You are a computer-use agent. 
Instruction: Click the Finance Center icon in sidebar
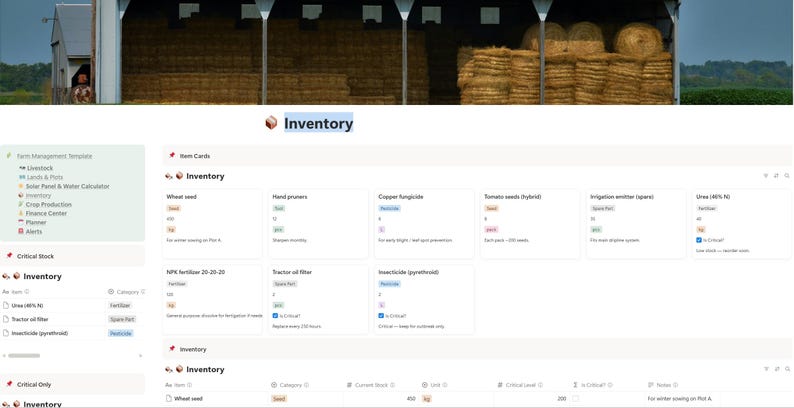point(21,213)
